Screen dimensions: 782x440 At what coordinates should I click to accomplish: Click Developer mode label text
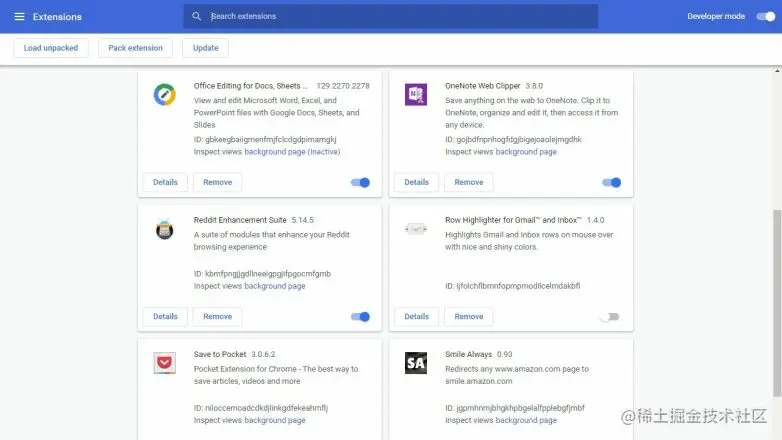716,16
